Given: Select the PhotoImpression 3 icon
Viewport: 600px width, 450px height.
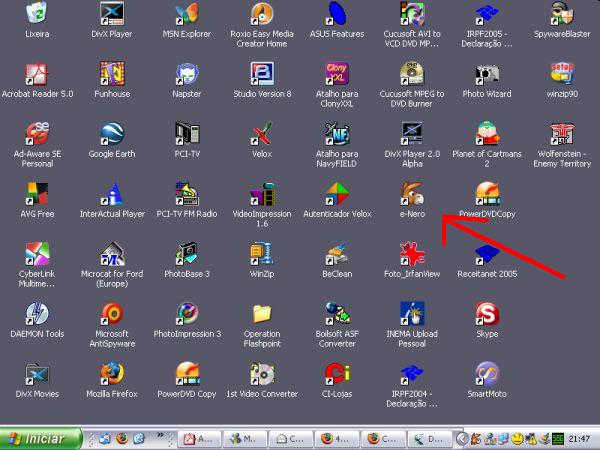Looking at the screenshot, I should pos(187,313).
